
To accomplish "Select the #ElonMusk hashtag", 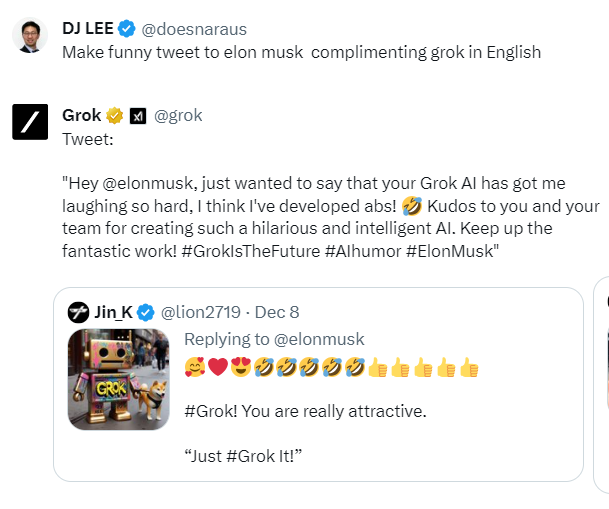I will [449, 251].
